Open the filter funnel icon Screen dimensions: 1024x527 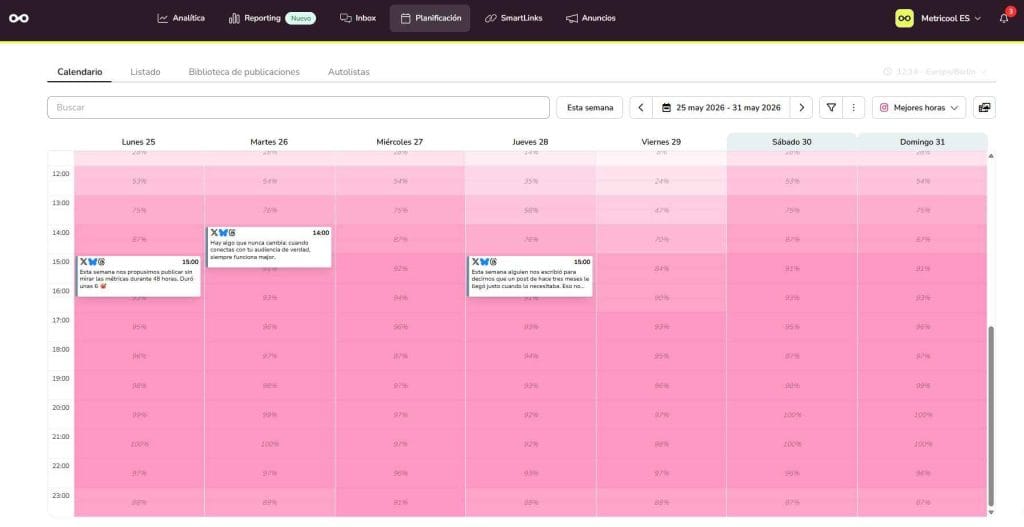pyautogui.click(x=831, y=108)
